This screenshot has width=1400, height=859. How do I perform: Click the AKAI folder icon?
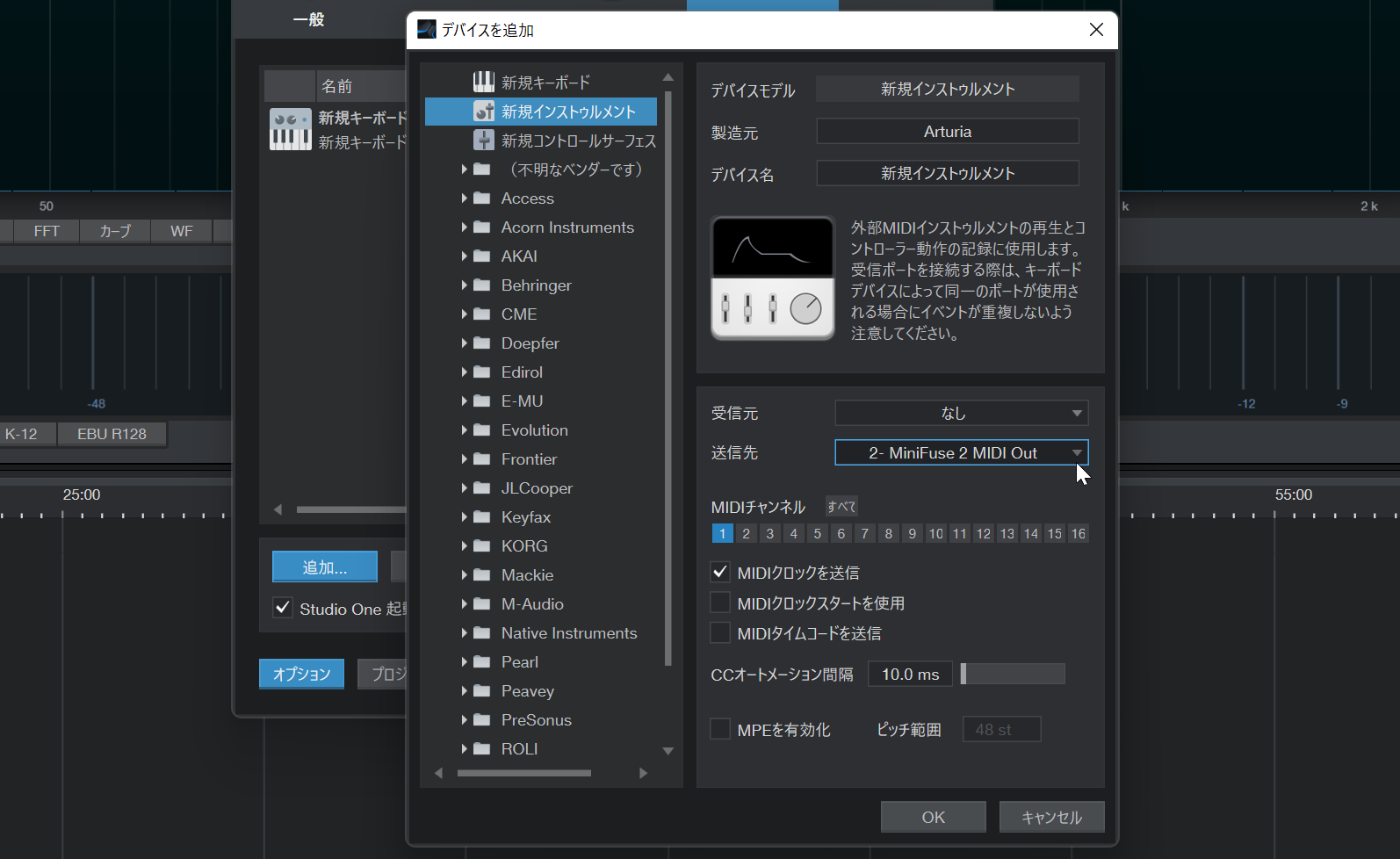[481, 256]
